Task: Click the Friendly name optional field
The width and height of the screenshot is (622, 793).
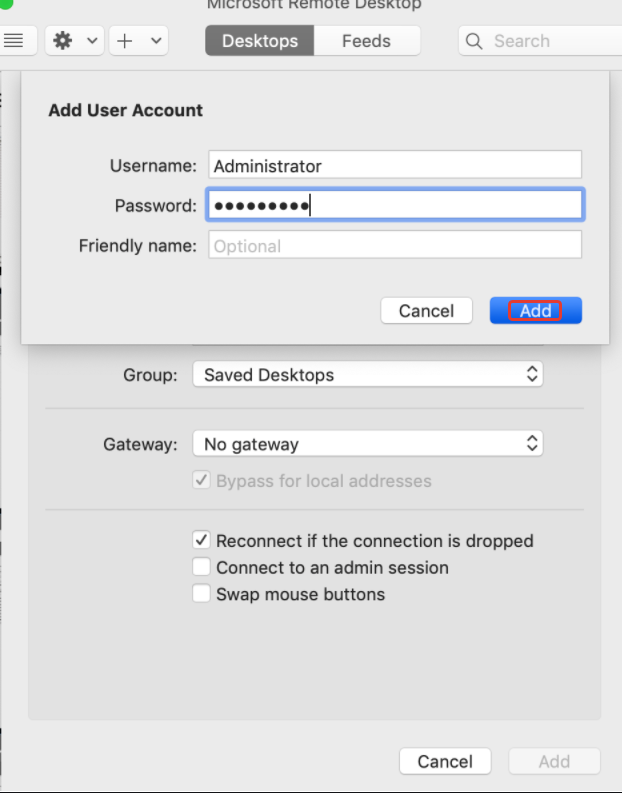Action: [395, 246]
